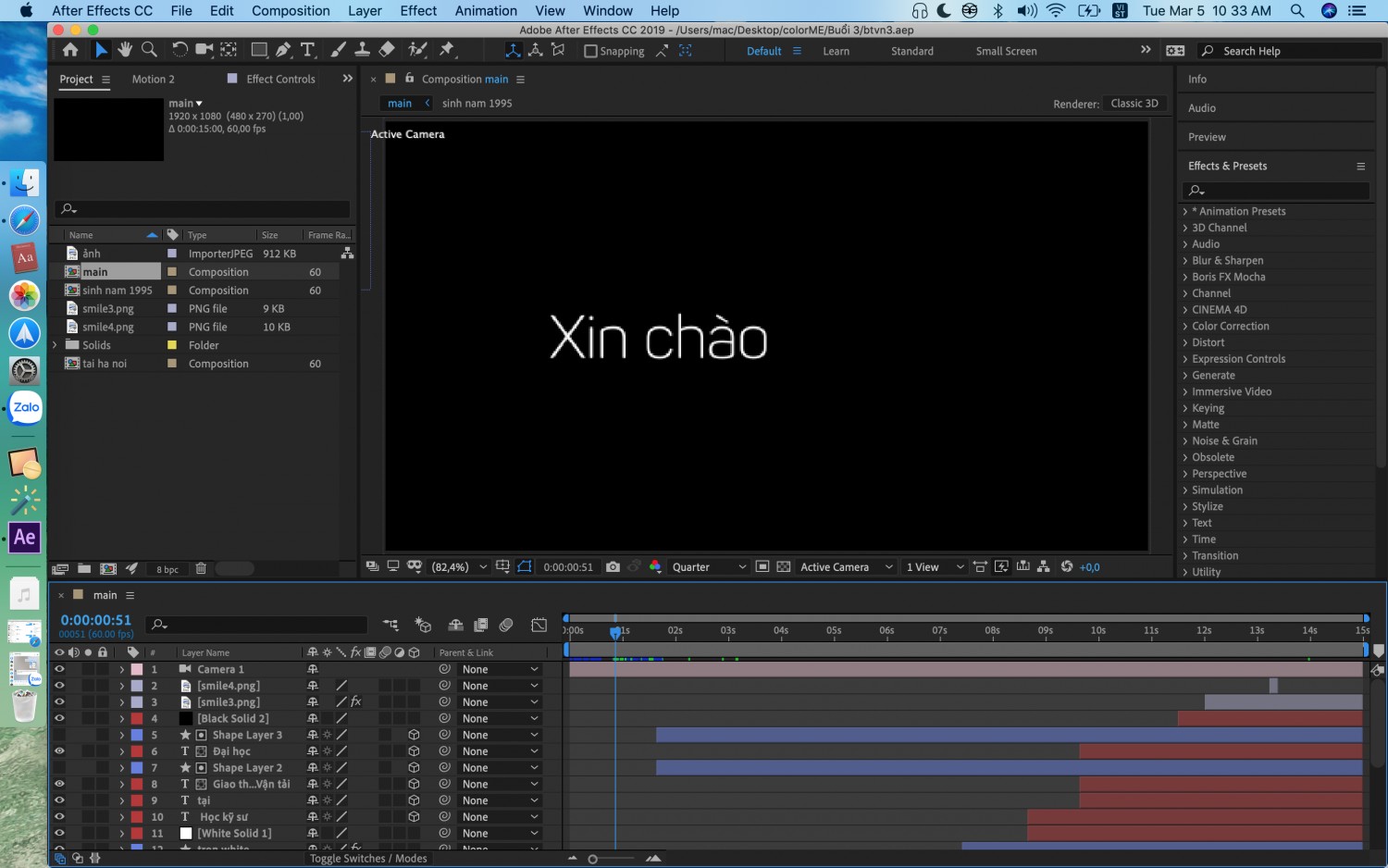Delete selected item with Project trash icon
1388x868 pixels.
pyautogui.click(x=201, y=569)
